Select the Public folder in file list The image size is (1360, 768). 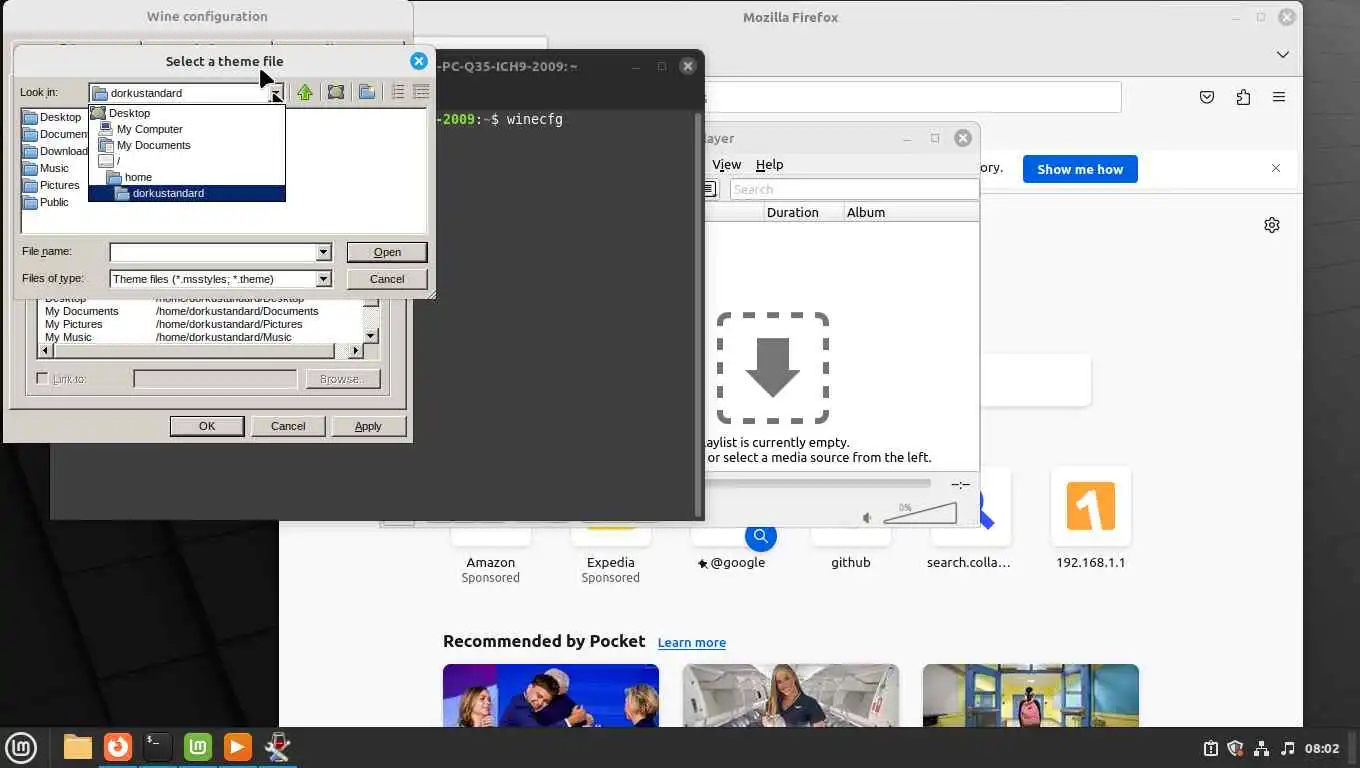(x=46, y=202)
